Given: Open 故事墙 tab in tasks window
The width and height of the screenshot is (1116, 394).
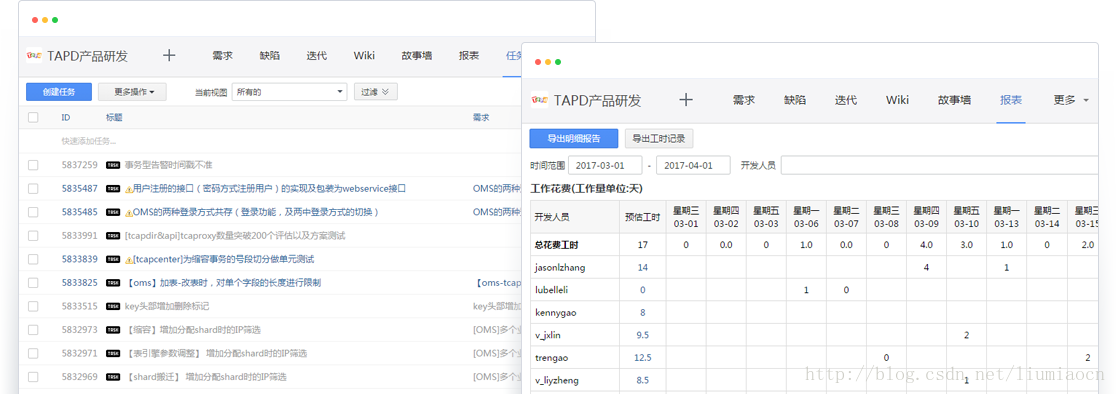Looking at the screenshot, I should pos(416,55).
